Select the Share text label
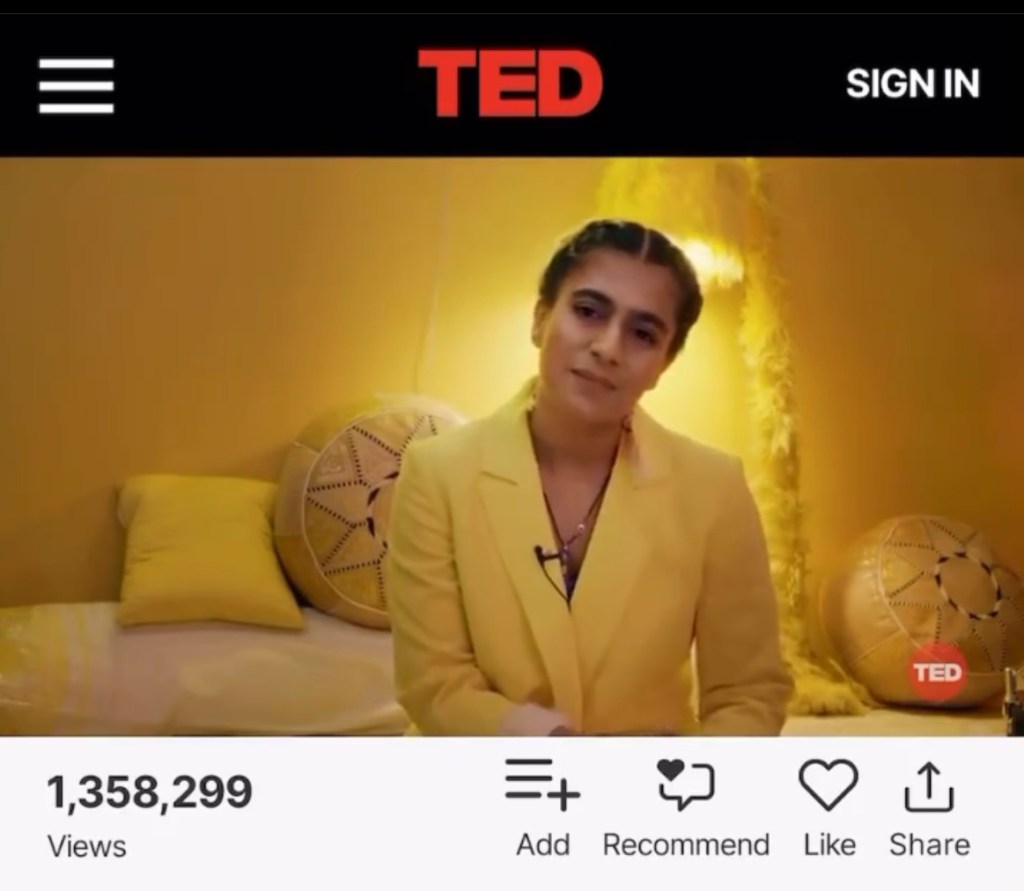Image resolution: width=1024 pixels, height=891 pixels. pyautogui.click(x=929, y=845)
